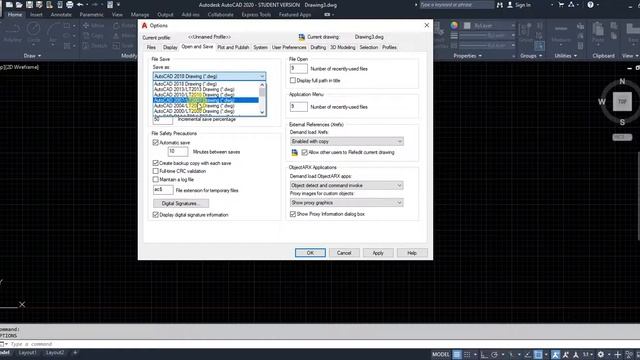Image resolution: width=640 pixels, height=360 pixels.
Task: Enable Full-time CRC validation
Action: tap(156, 171)
